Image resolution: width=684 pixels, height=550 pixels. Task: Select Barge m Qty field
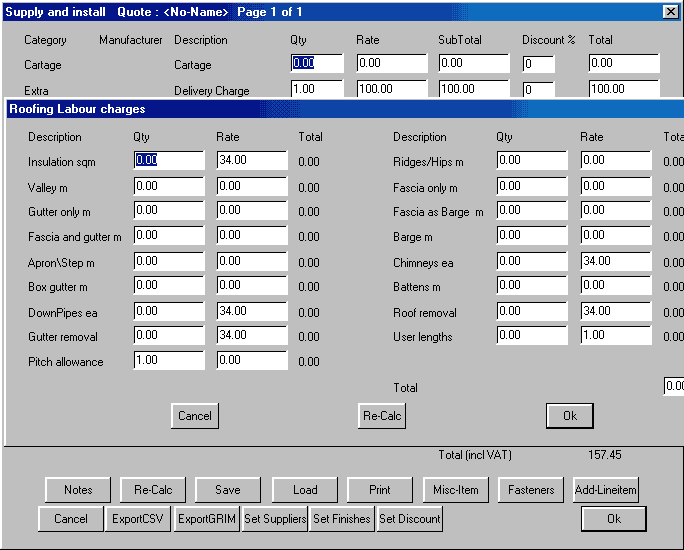(x=532, y=235)
